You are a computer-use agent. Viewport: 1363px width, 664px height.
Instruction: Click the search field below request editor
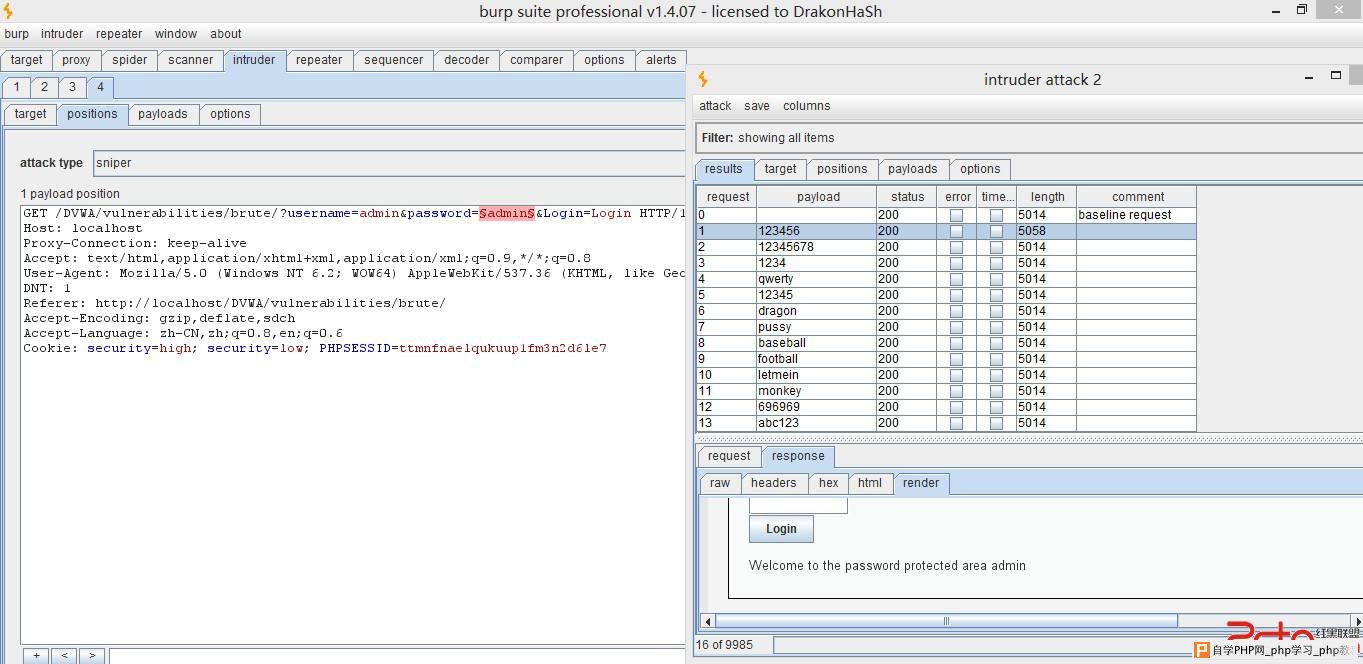pyautogui.click(x=398, y=656)
